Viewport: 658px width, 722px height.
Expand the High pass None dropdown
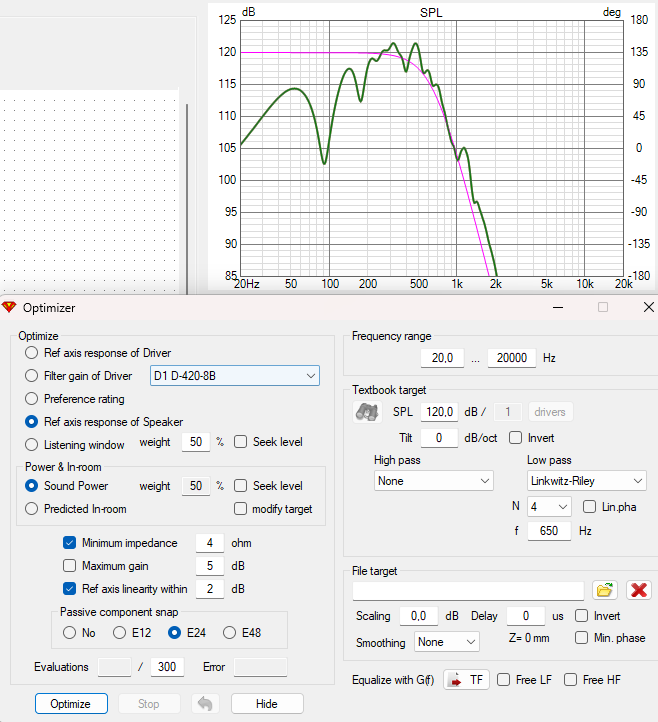433,481
